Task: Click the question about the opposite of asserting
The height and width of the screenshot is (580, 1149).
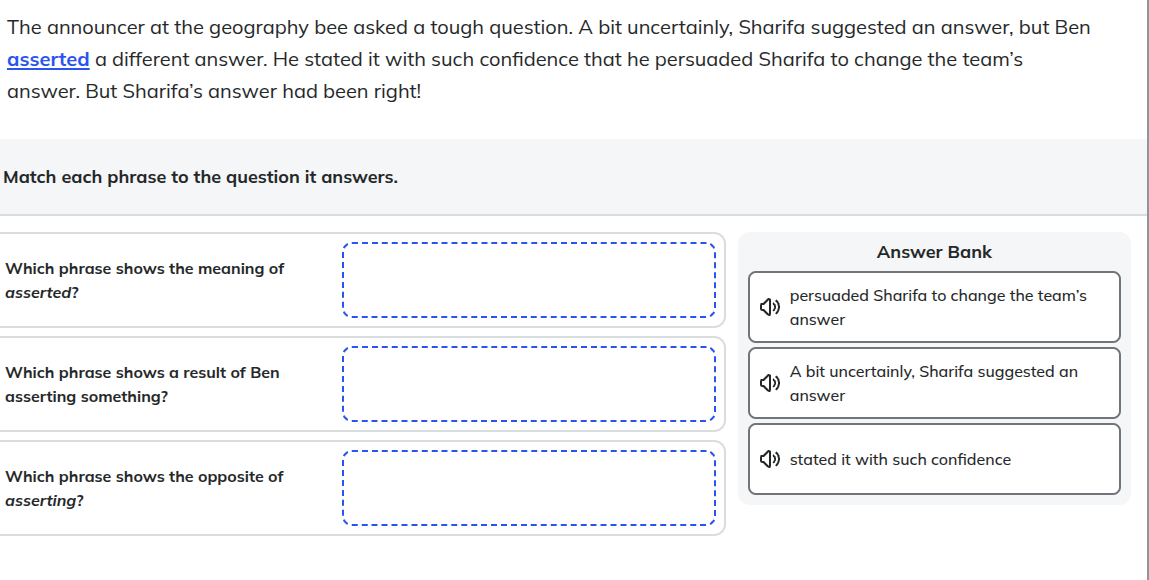Action: coord(144,488)
